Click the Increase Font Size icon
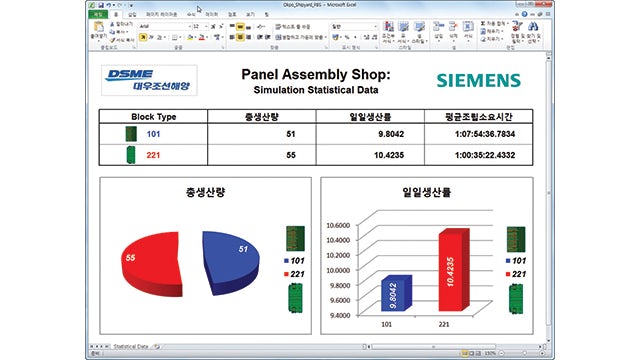The width and height of the screenshot is (640, 360). pyautogui.click(x=213, y=27)
